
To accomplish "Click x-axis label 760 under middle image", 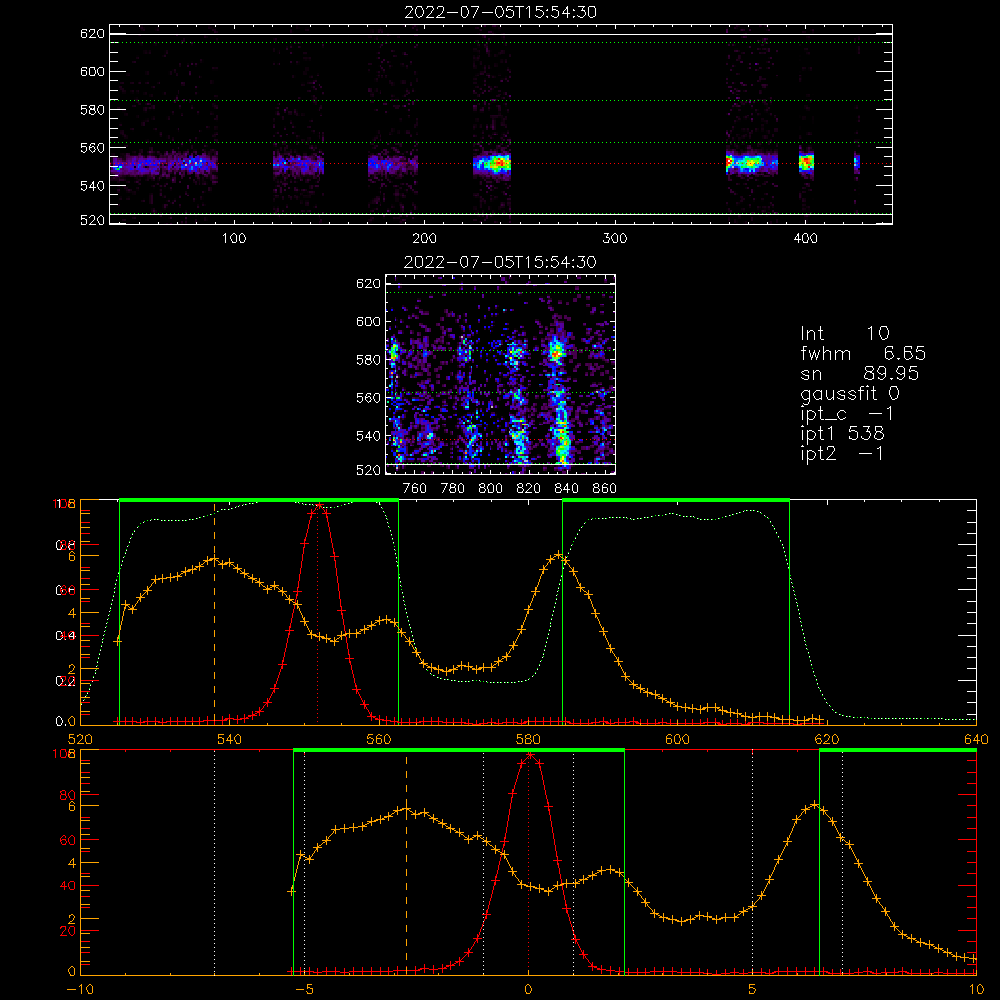I will (x=415, y=489).
